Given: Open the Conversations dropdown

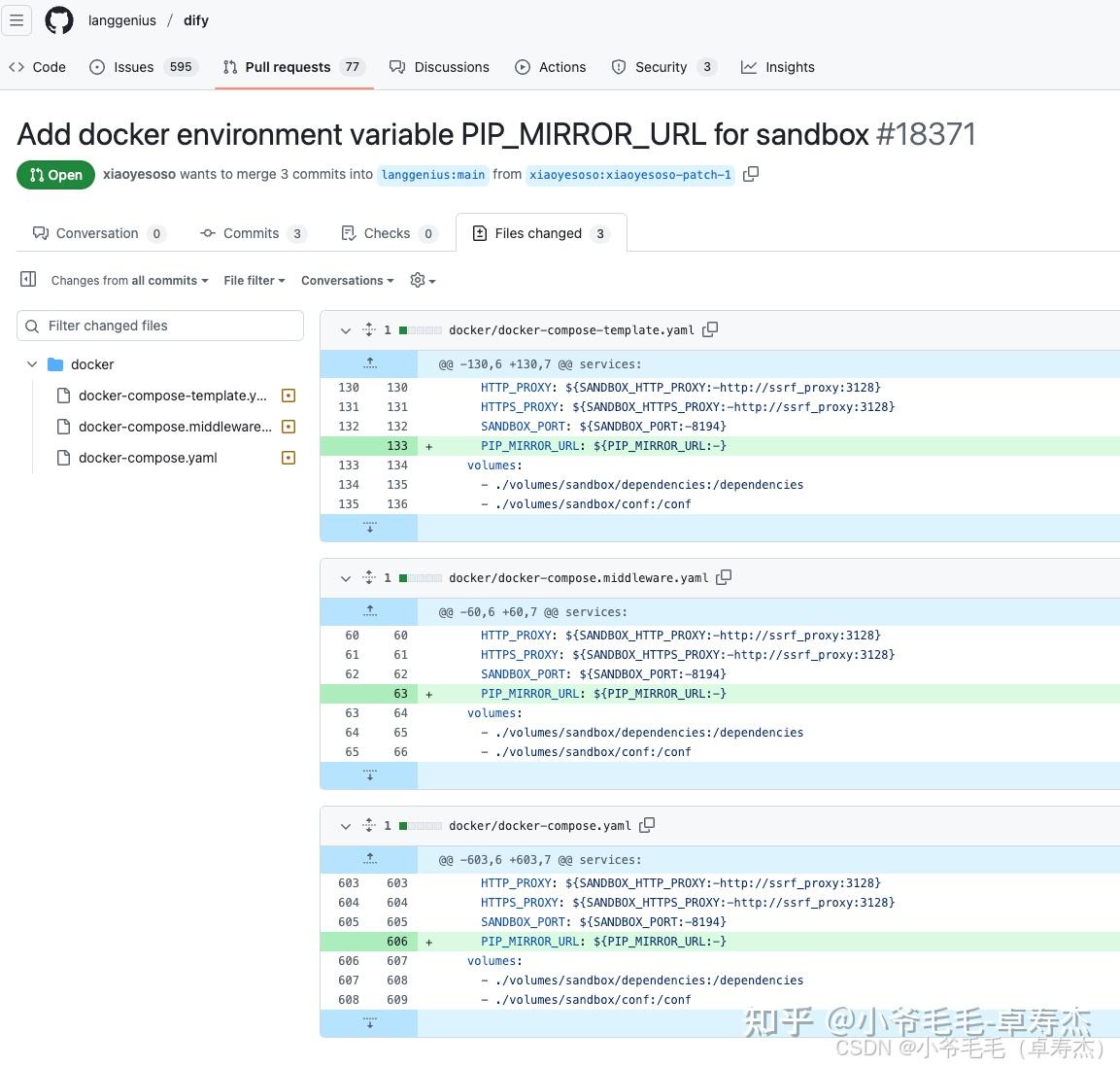Looking at the screenshot, I should pyautogui.click(x=346, y=280).
